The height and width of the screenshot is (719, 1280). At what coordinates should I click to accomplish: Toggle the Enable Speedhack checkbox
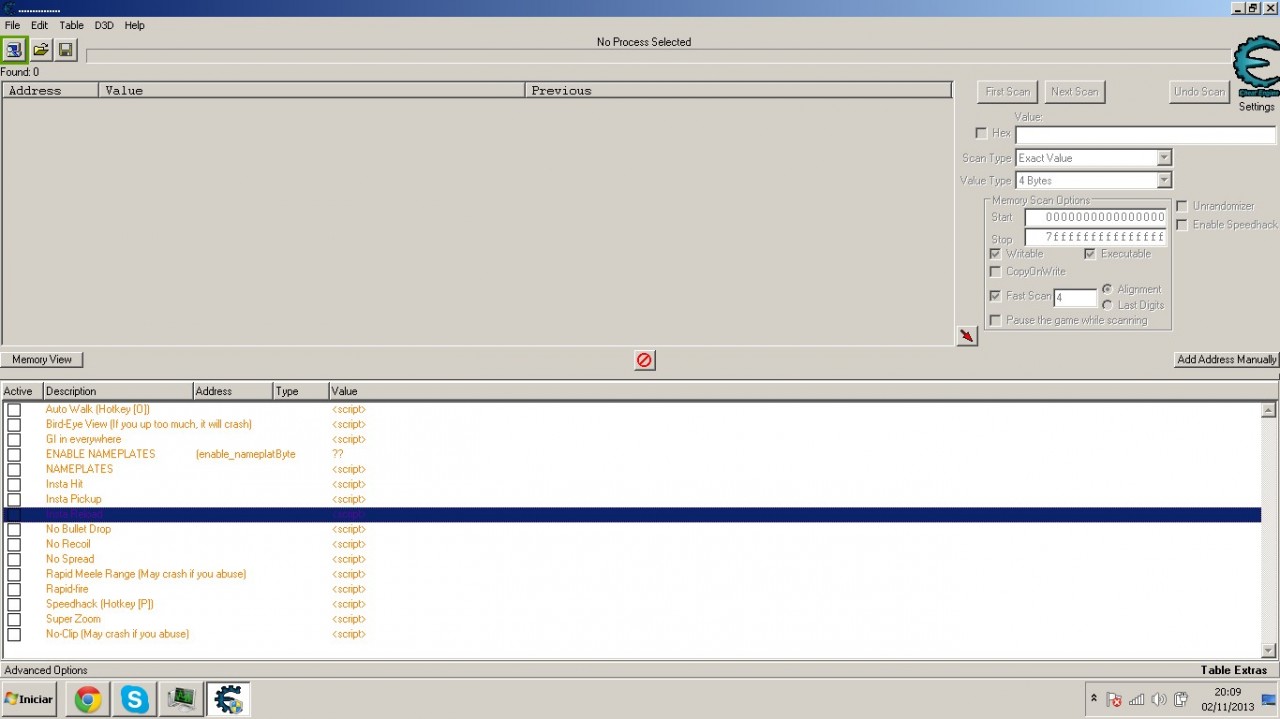click(x=1182, y=225)
